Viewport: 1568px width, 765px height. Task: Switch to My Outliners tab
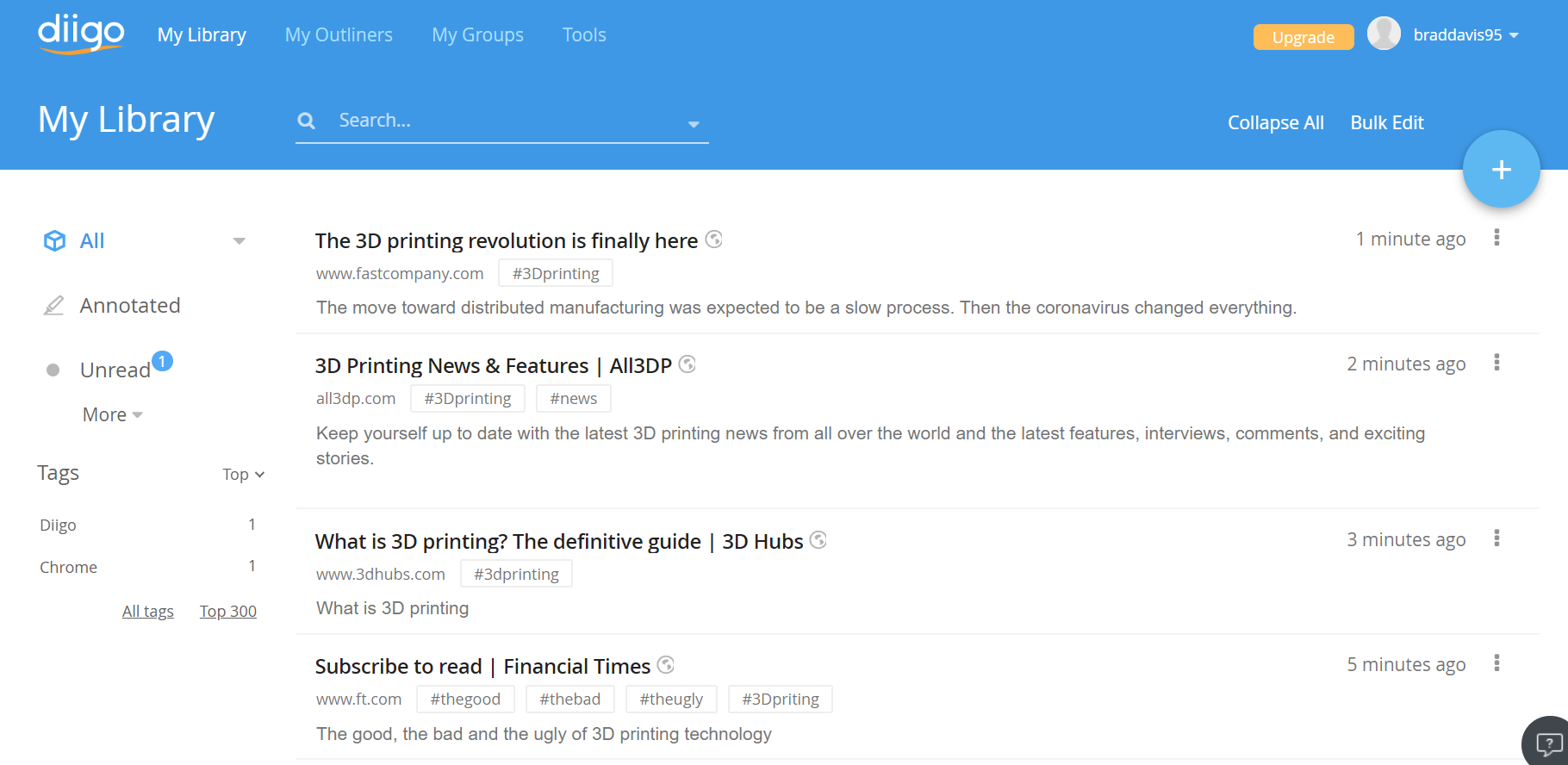pyautogui.click(x=339, y=35)
